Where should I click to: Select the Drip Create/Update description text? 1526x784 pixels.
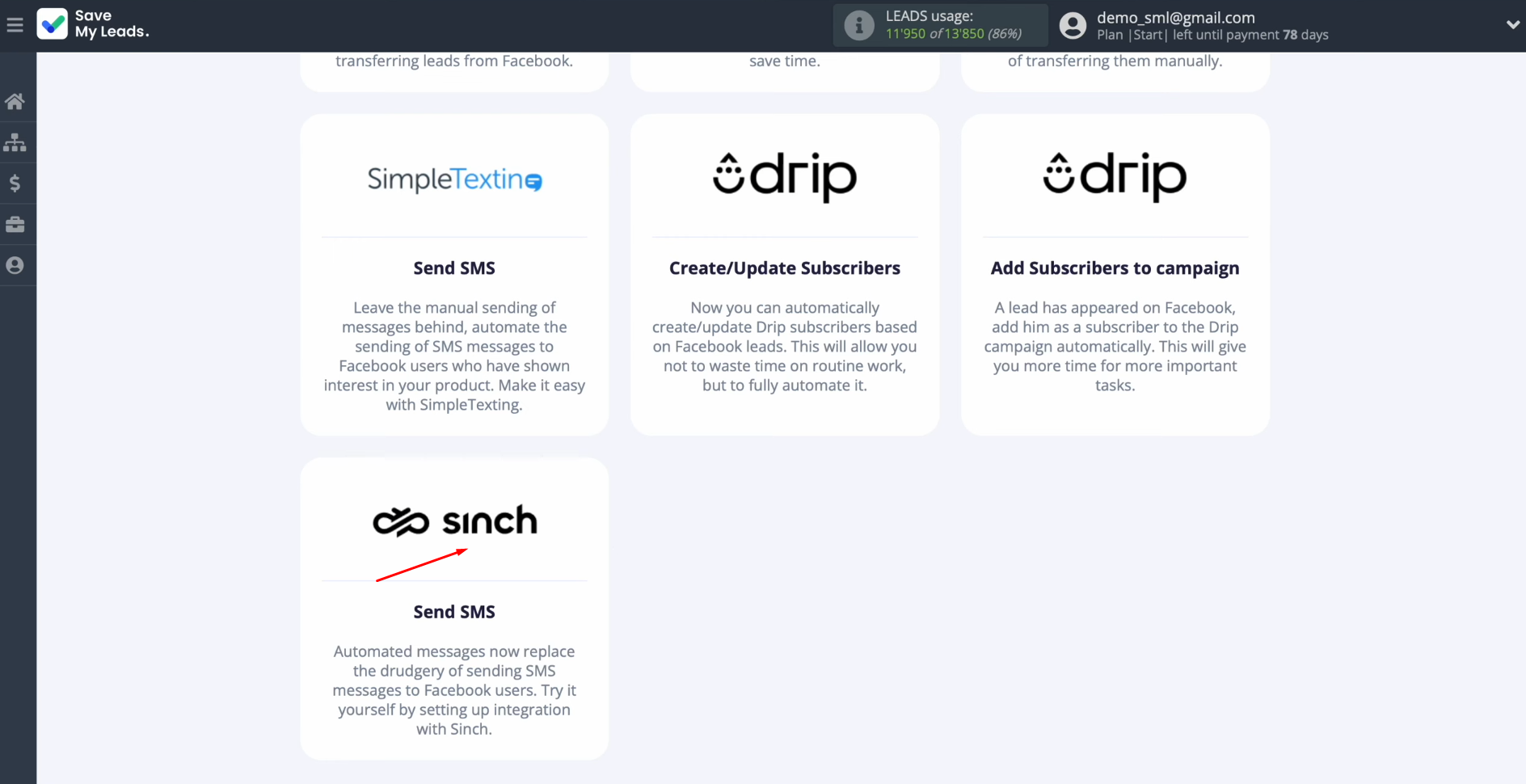click(x=784, y=347)
